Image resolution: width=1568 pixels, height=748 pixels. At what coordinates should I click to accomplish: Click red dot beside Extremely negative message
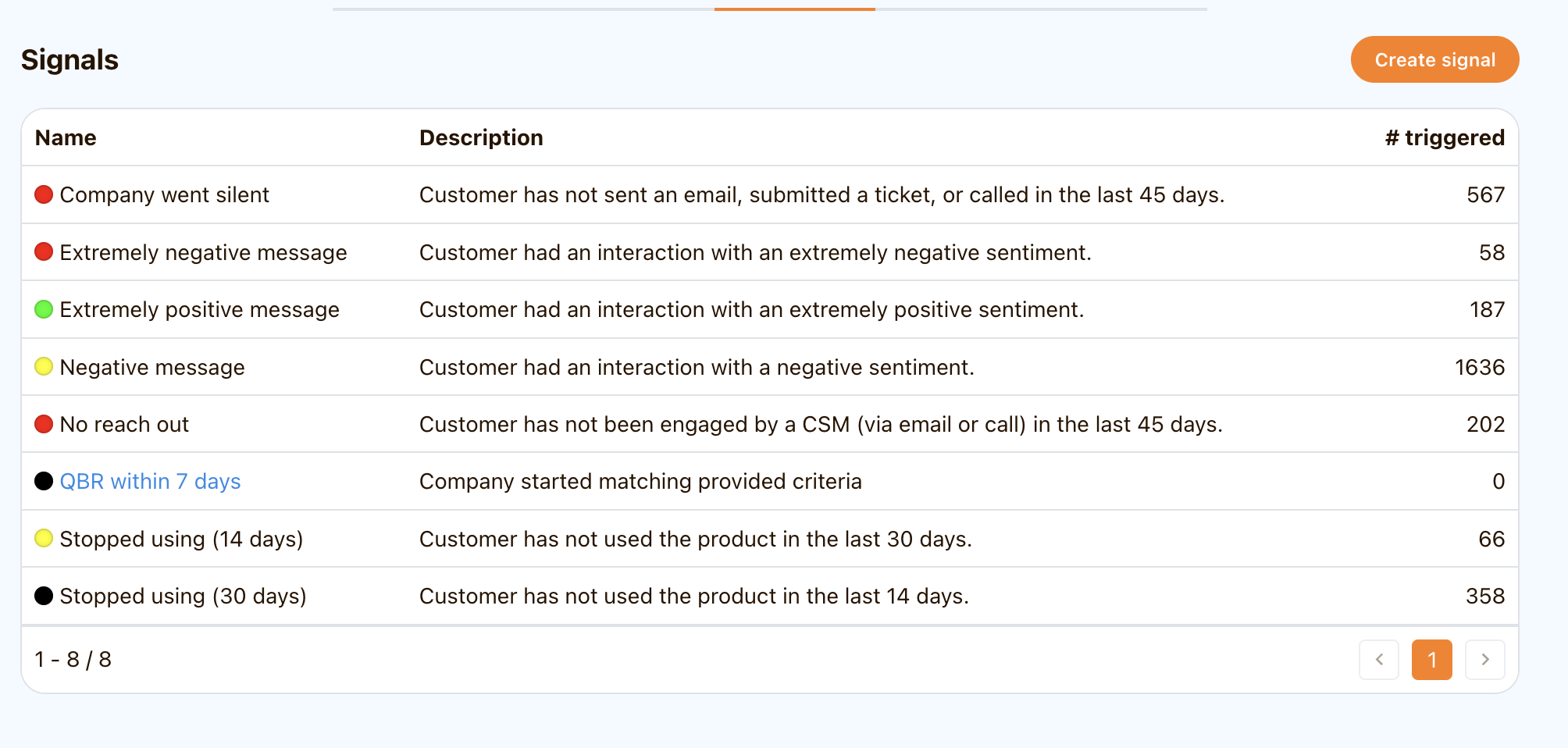44,252
